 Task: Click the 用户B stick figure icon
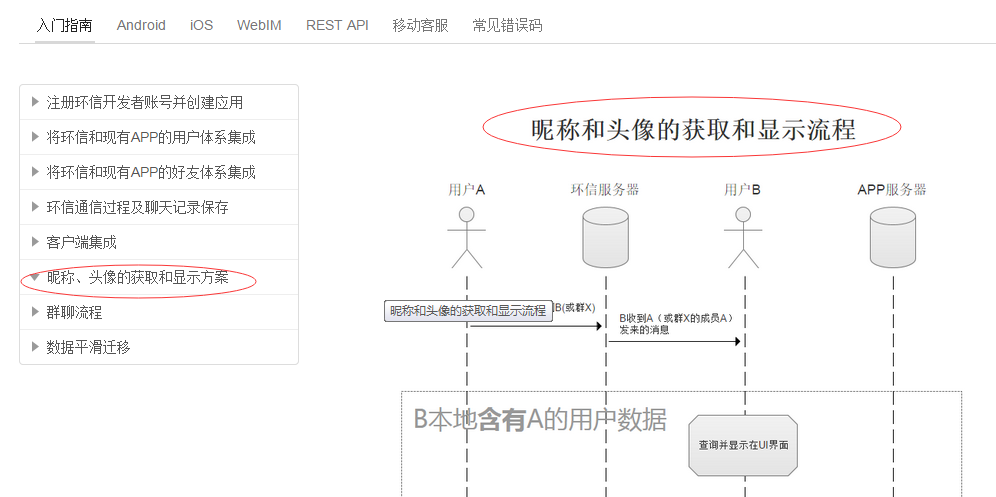(742, 238)
